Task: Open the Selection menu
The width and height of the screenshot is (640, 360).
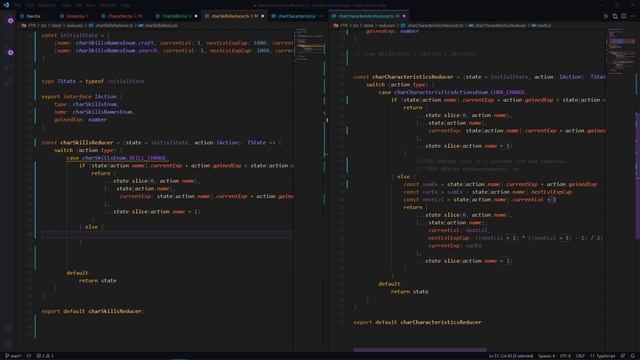Action: point(47,5)
